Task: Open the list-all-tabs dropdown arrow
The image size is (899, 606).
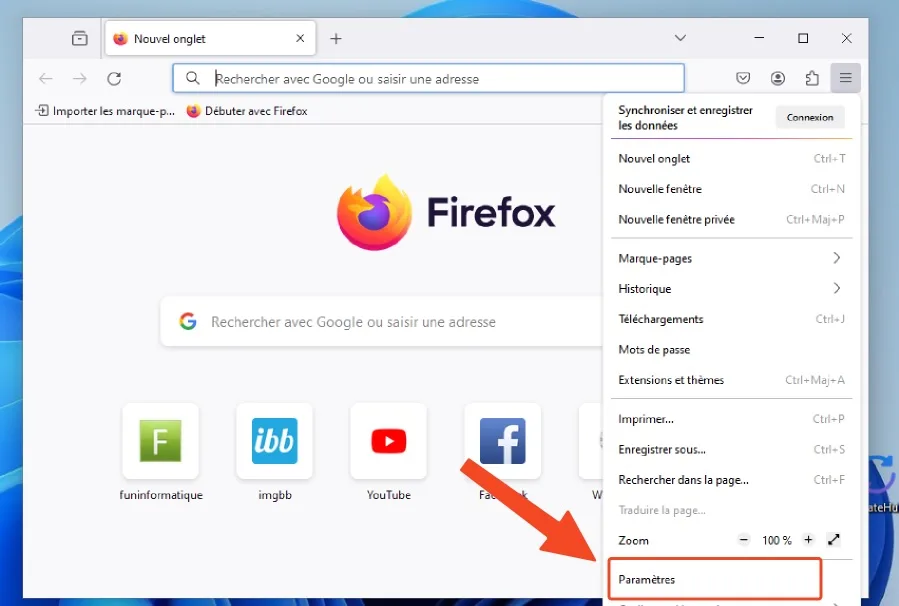Action: click(x=680, y=38)
